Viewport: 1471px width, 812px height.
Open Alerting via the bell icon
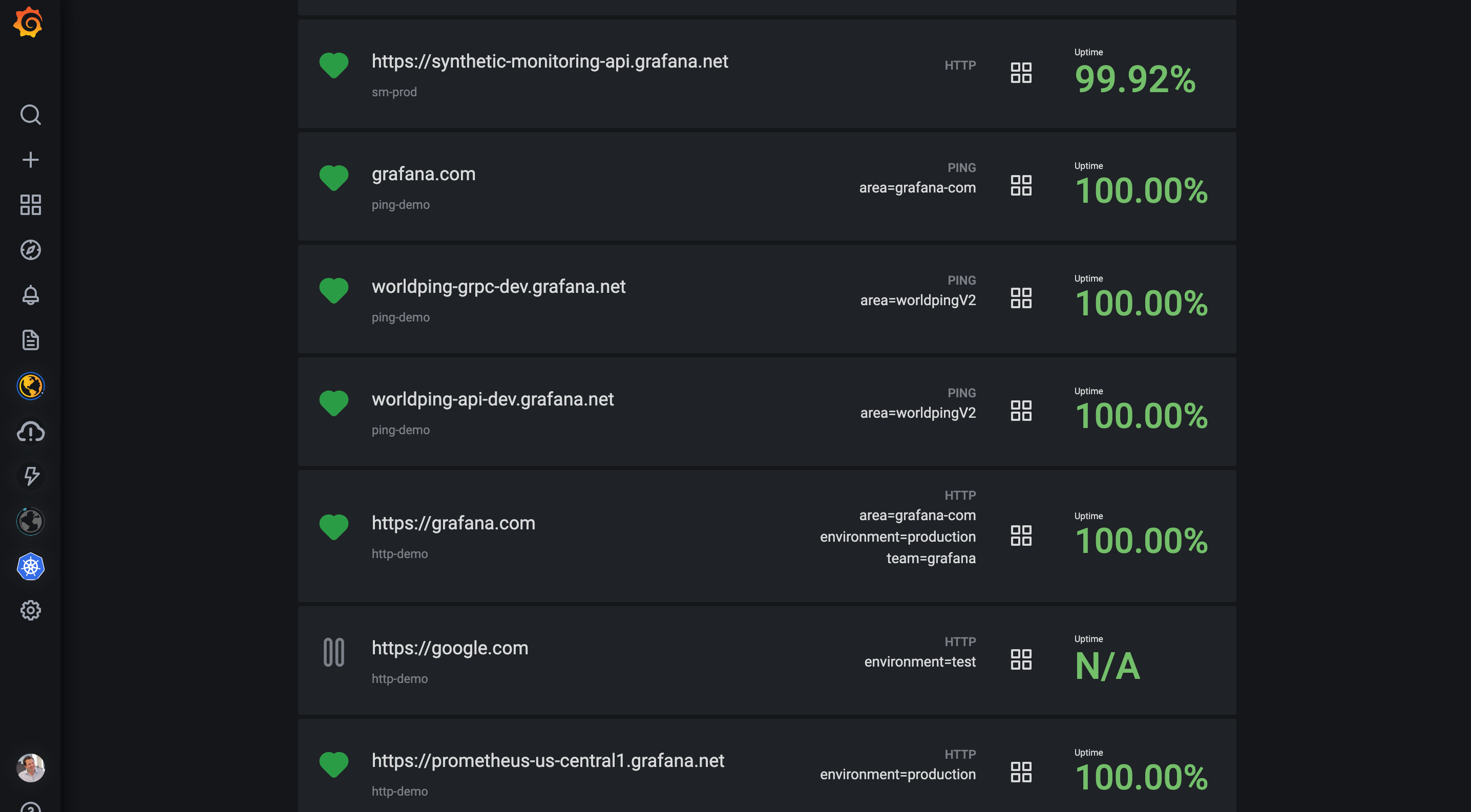tap(30, 294)
